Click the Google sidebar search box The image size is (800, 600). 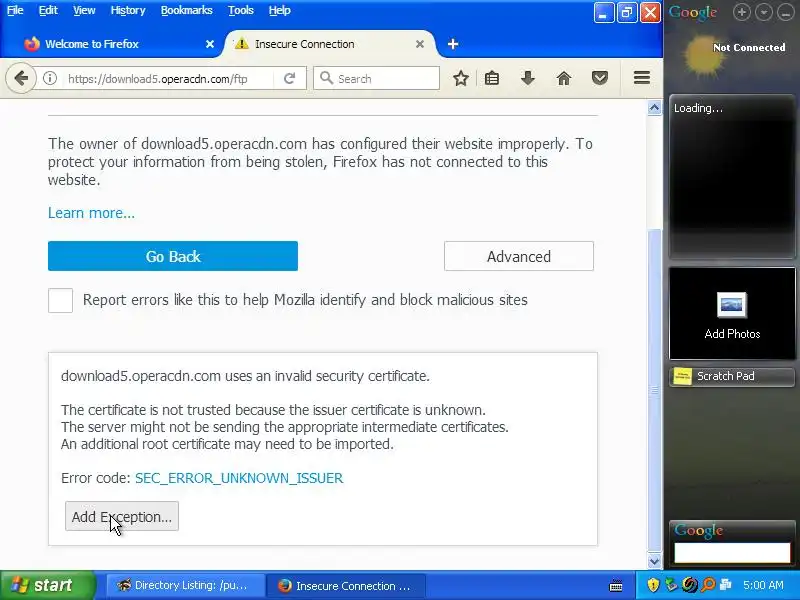pyautogui.click(x=732, y=553)
